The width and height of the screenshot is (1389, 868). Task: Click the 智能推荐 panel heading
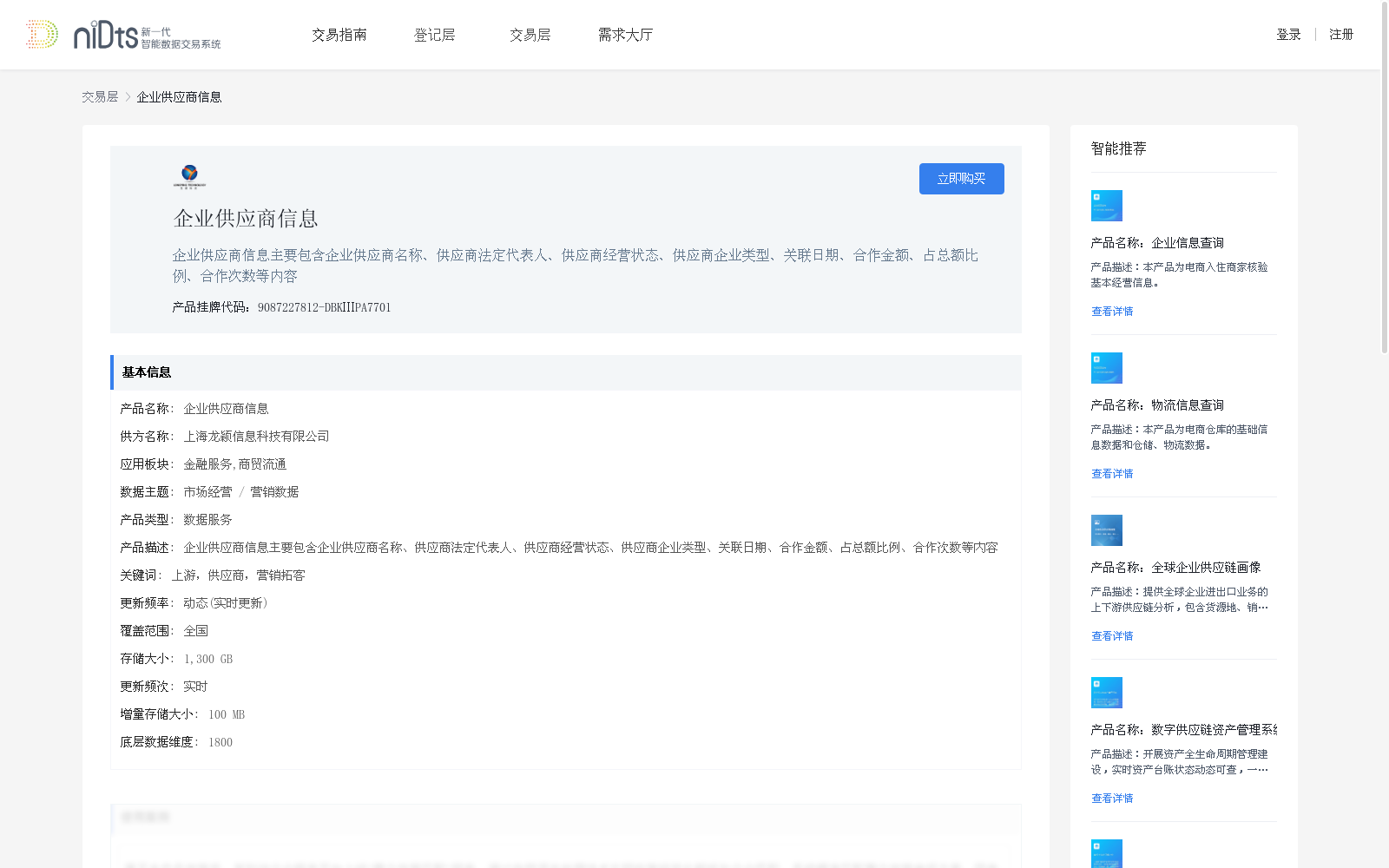tap(1118, 148)
